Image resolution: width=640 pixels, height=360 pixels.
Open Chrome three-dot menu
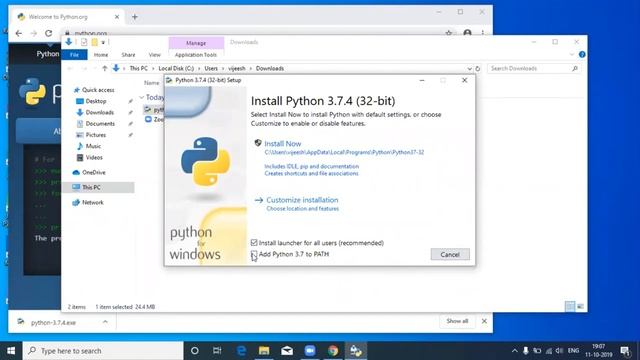(x=483, y=33)
